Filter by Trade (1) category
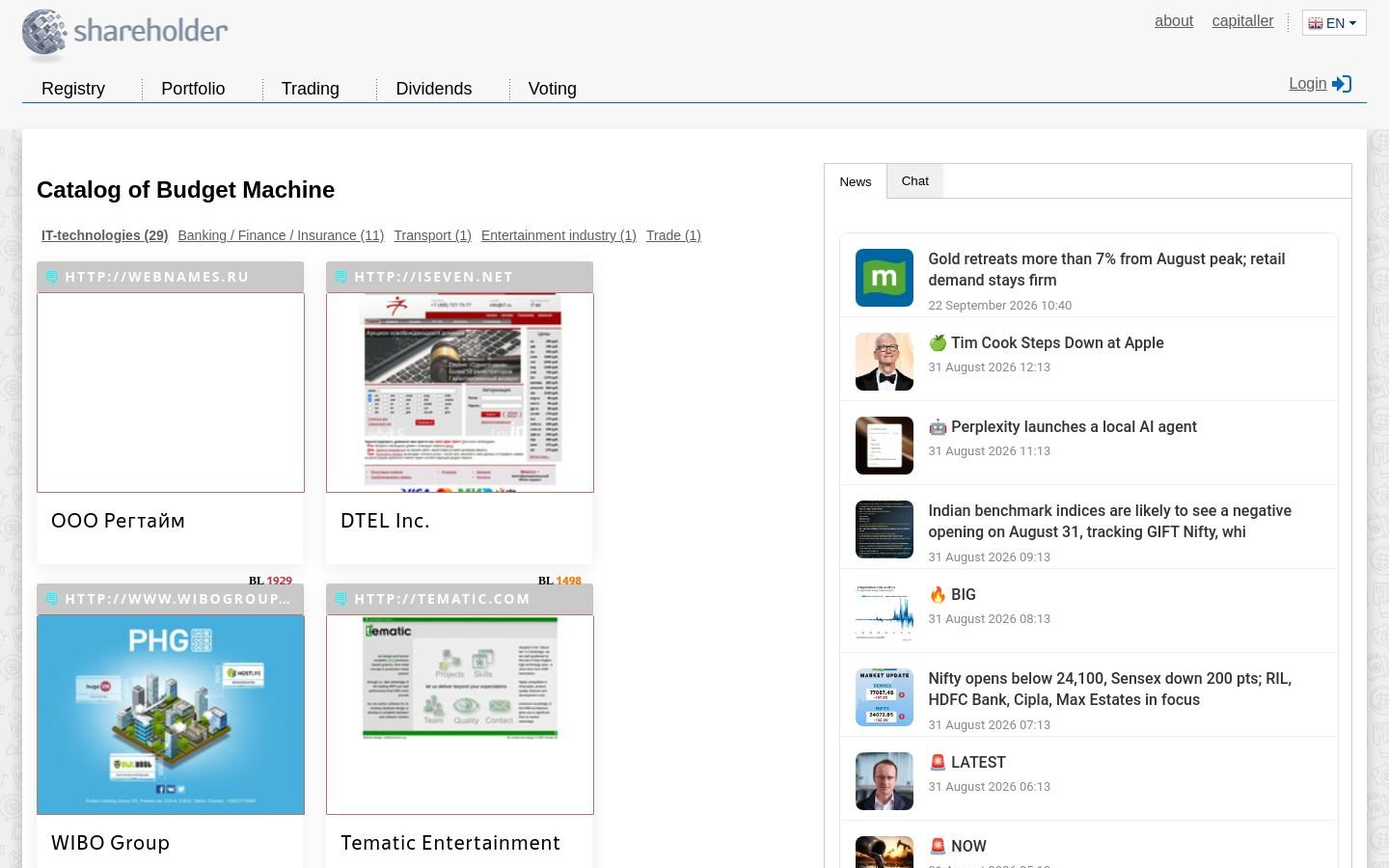This screenshot has width=1389, height=868. click(673, 235)
